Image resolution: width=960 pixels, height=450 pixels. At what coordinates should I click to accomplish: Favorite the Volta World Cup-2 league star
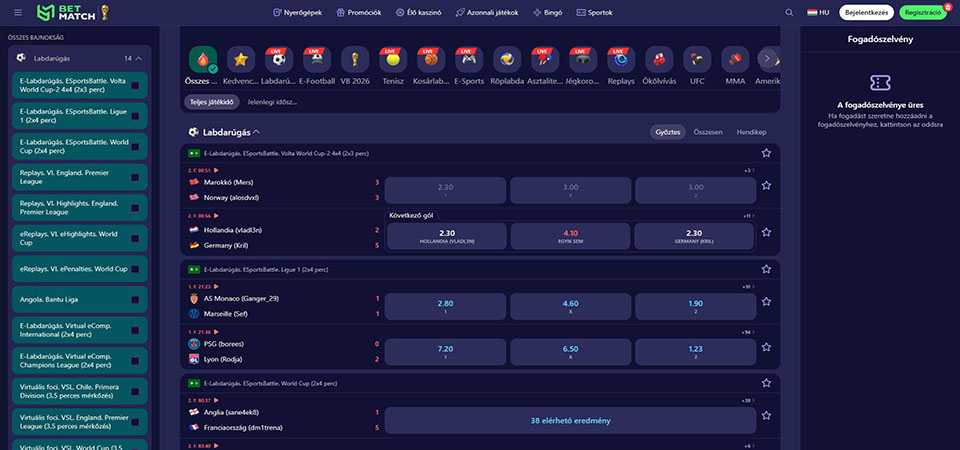(x=766, y=153)
